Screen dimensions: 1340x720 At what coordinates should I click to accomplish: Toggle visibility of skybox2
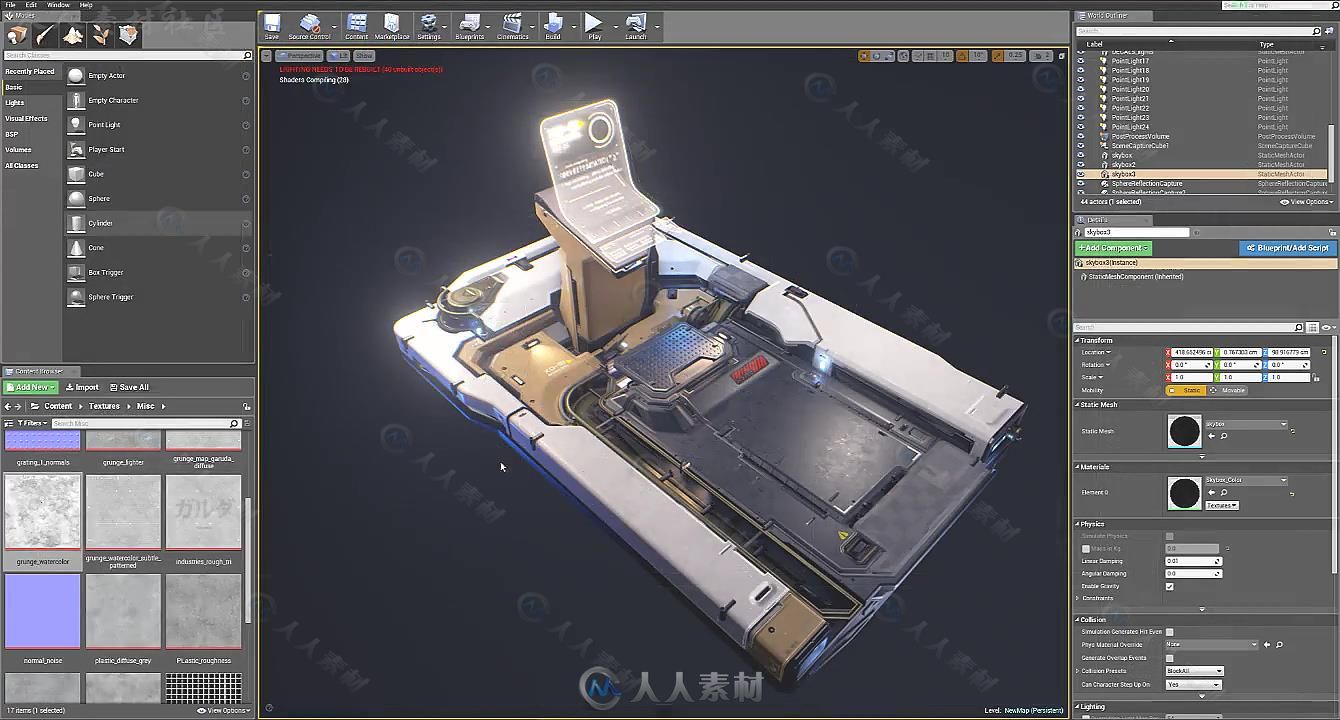click(x=1080, y=165)
